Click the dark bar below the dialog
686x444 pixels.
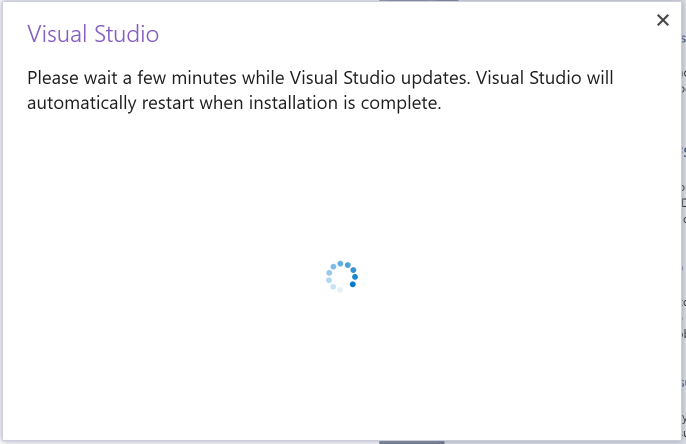click(x=411, y=441)
